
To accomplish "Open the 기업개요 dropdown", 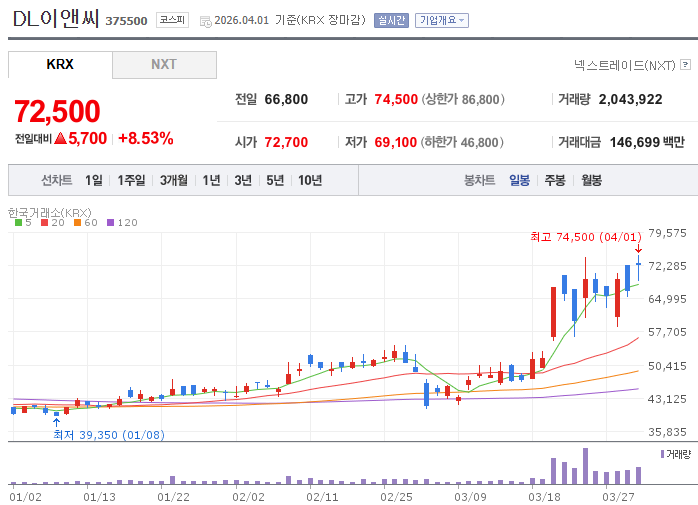I will pyautogui.click(x=442, y=20).
